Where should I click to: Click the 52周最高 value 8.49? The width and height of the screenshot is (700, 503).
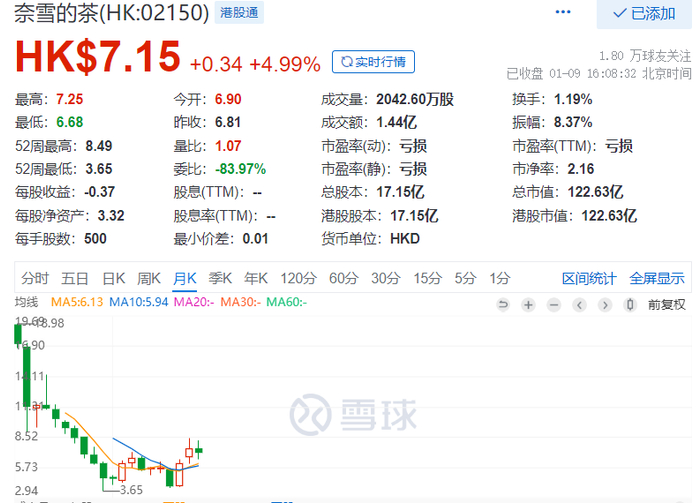point(99,146)
